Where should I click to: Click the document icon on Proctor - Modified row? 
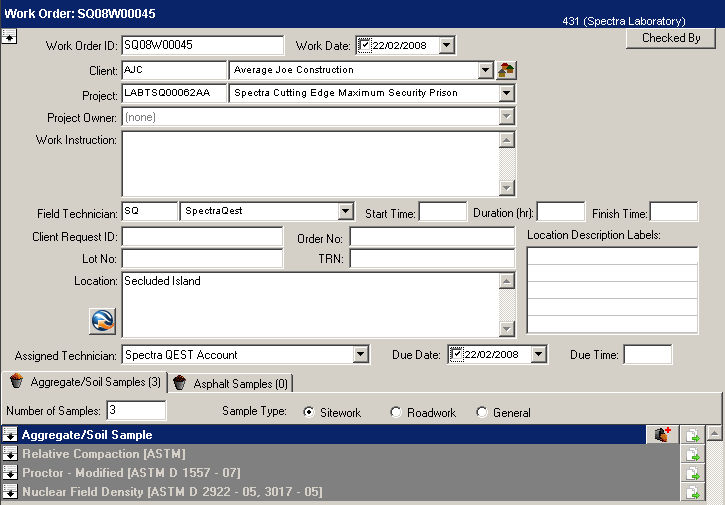tap(691, 473)
